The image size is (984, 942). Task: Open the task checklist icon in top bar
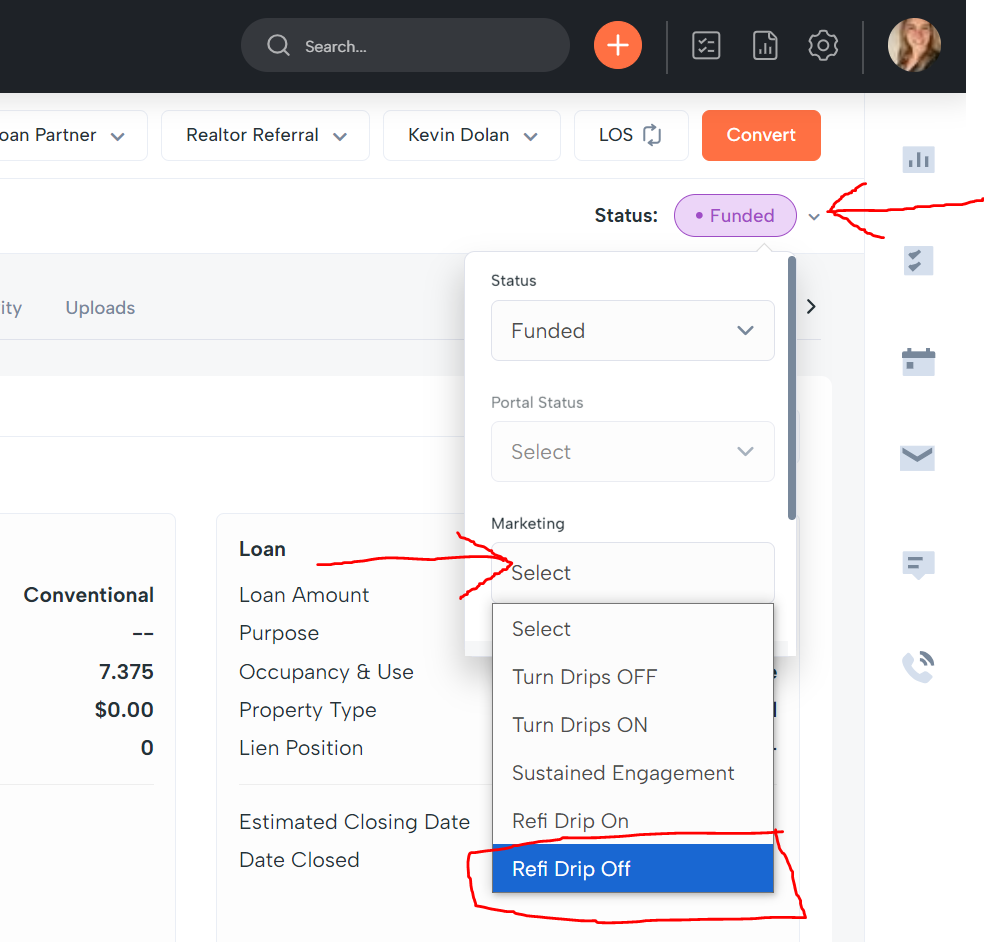706,46
